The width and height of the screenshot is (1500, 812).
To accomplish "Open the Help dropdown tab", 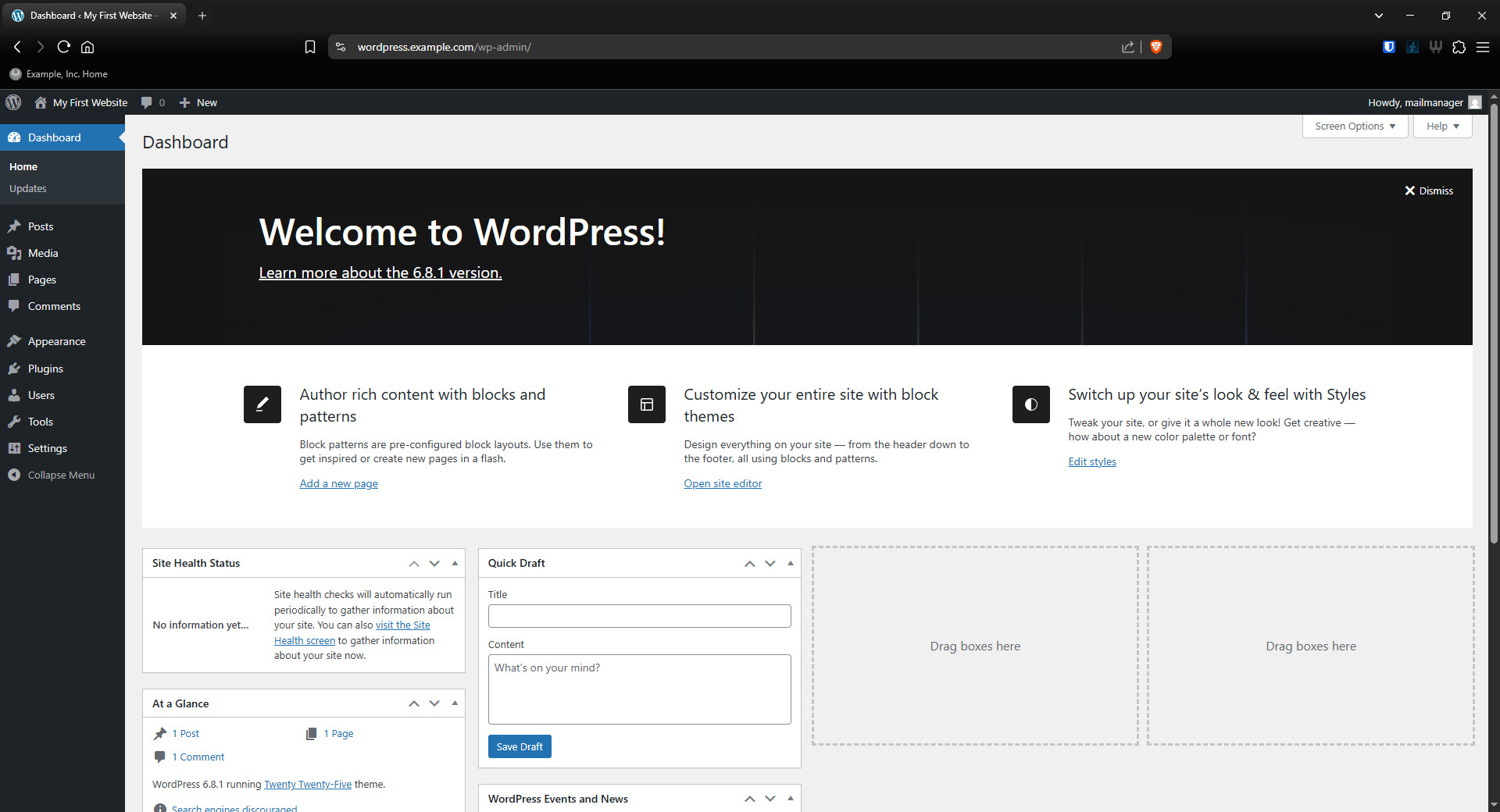I will click(1442, 126).
